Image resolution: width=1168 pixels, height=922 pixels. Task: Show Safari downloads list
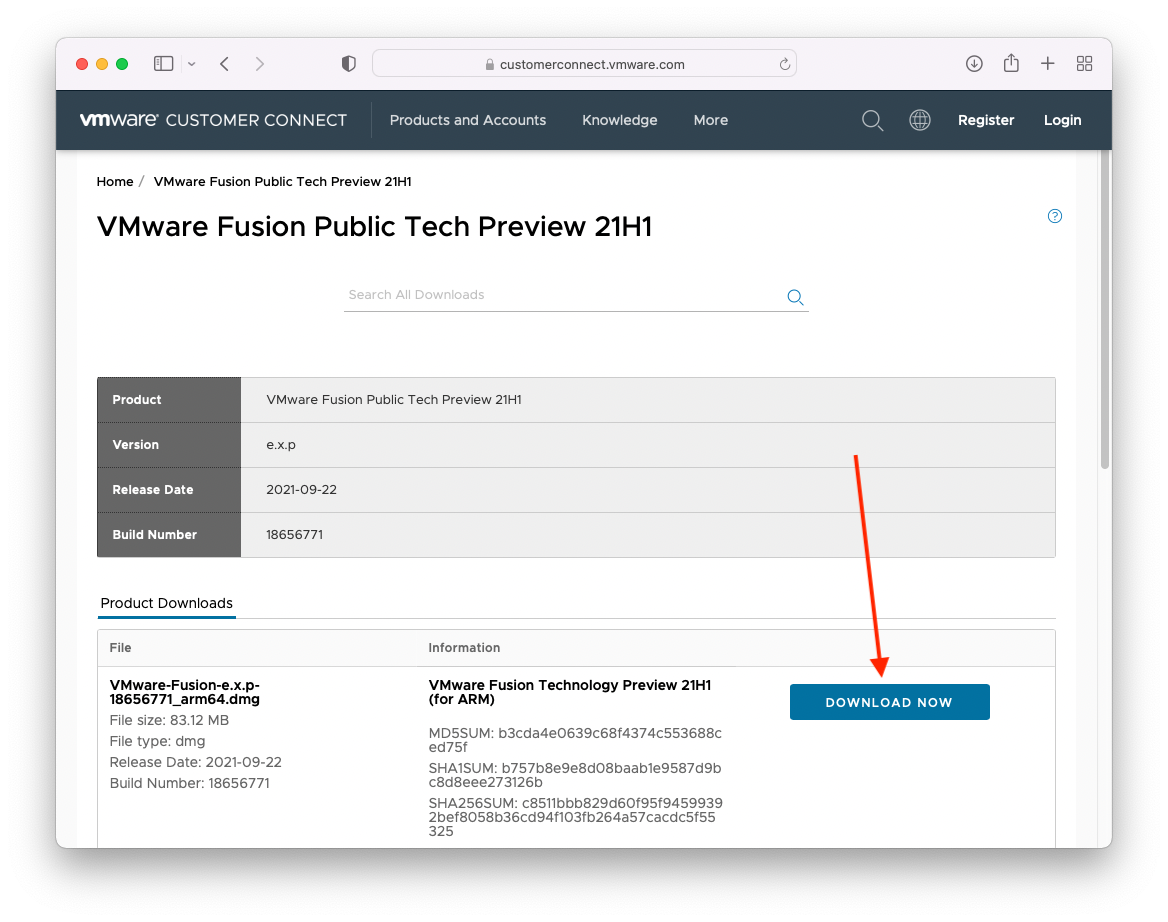tap(974, 64)
